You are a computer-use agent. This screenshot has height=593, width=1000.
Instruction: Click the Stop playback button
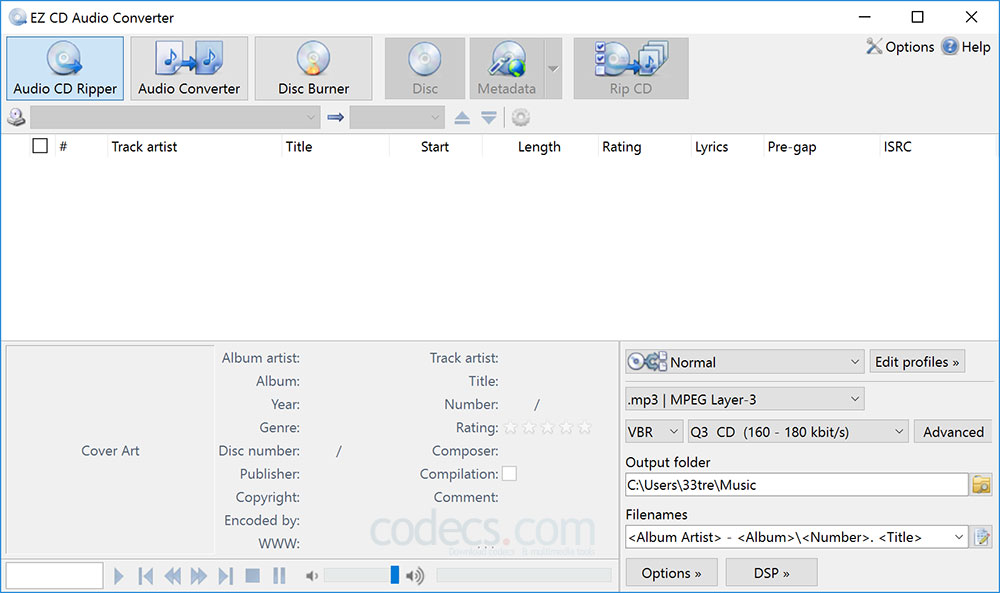(253, 576)
